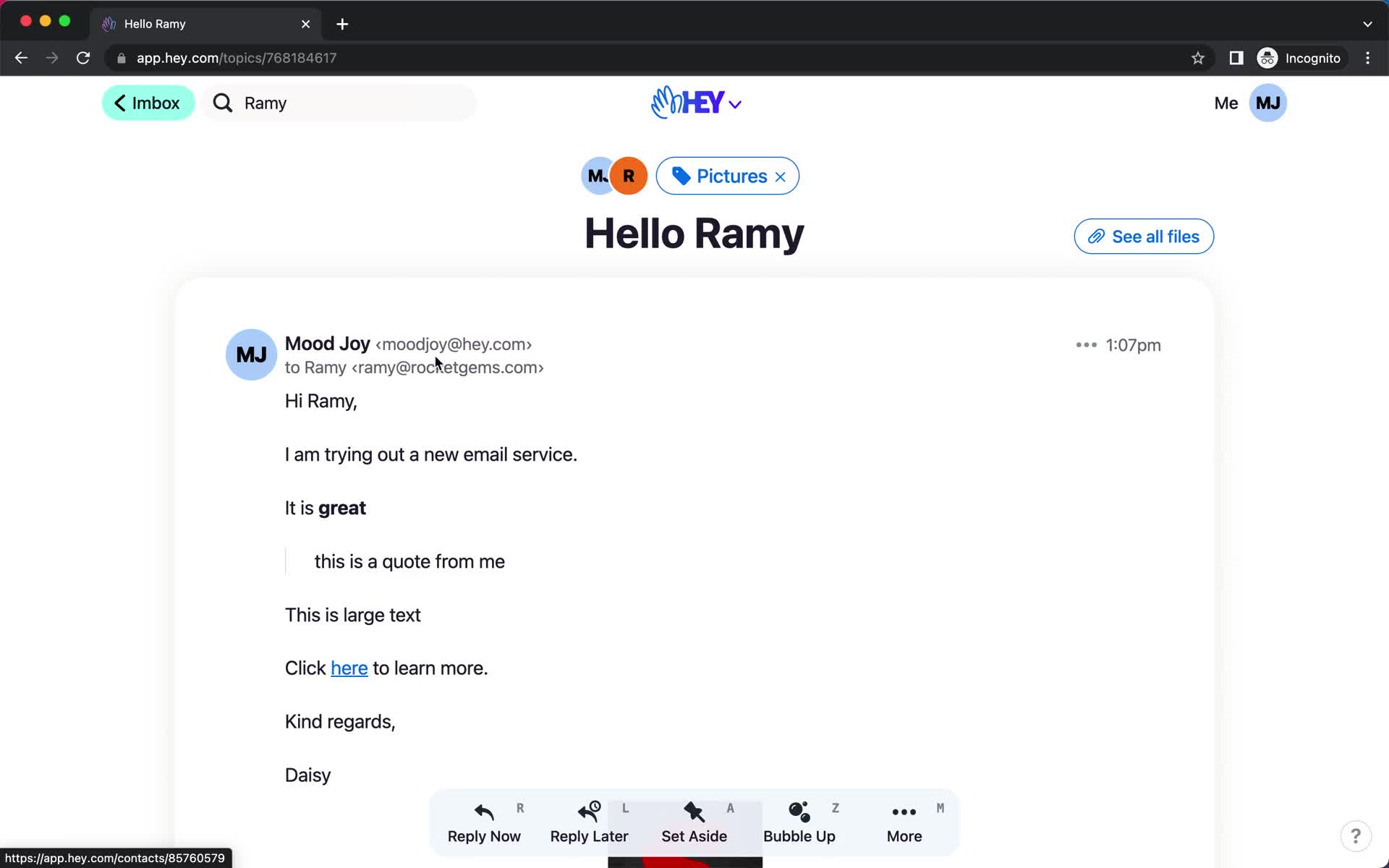Click the sender MJ avatar in email
1389x868 pixels.
coord(251,354)
